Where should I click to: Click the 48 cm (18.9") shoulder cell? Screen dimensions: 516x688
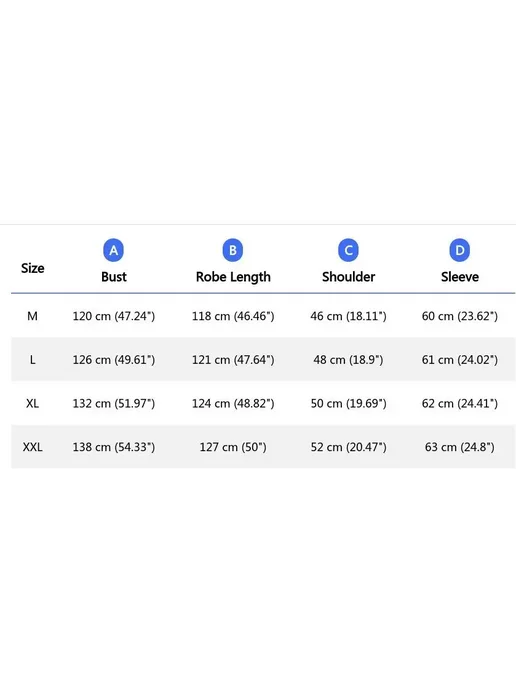click(348, 360)
